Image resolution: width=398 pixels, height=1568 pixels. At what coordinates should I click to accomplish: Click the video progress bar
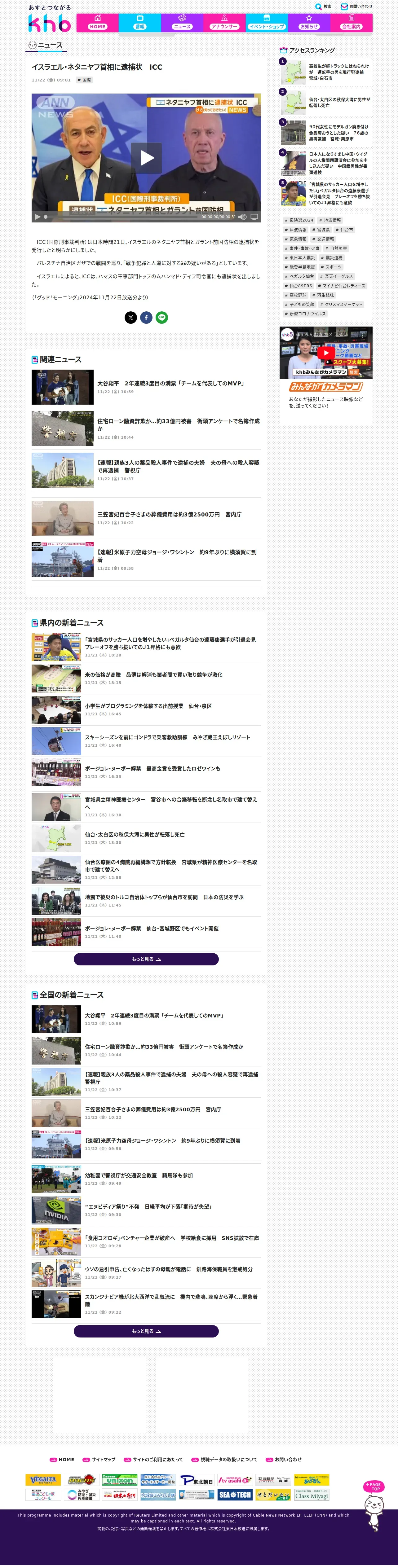pyautogui.click(x=122, y=217)
